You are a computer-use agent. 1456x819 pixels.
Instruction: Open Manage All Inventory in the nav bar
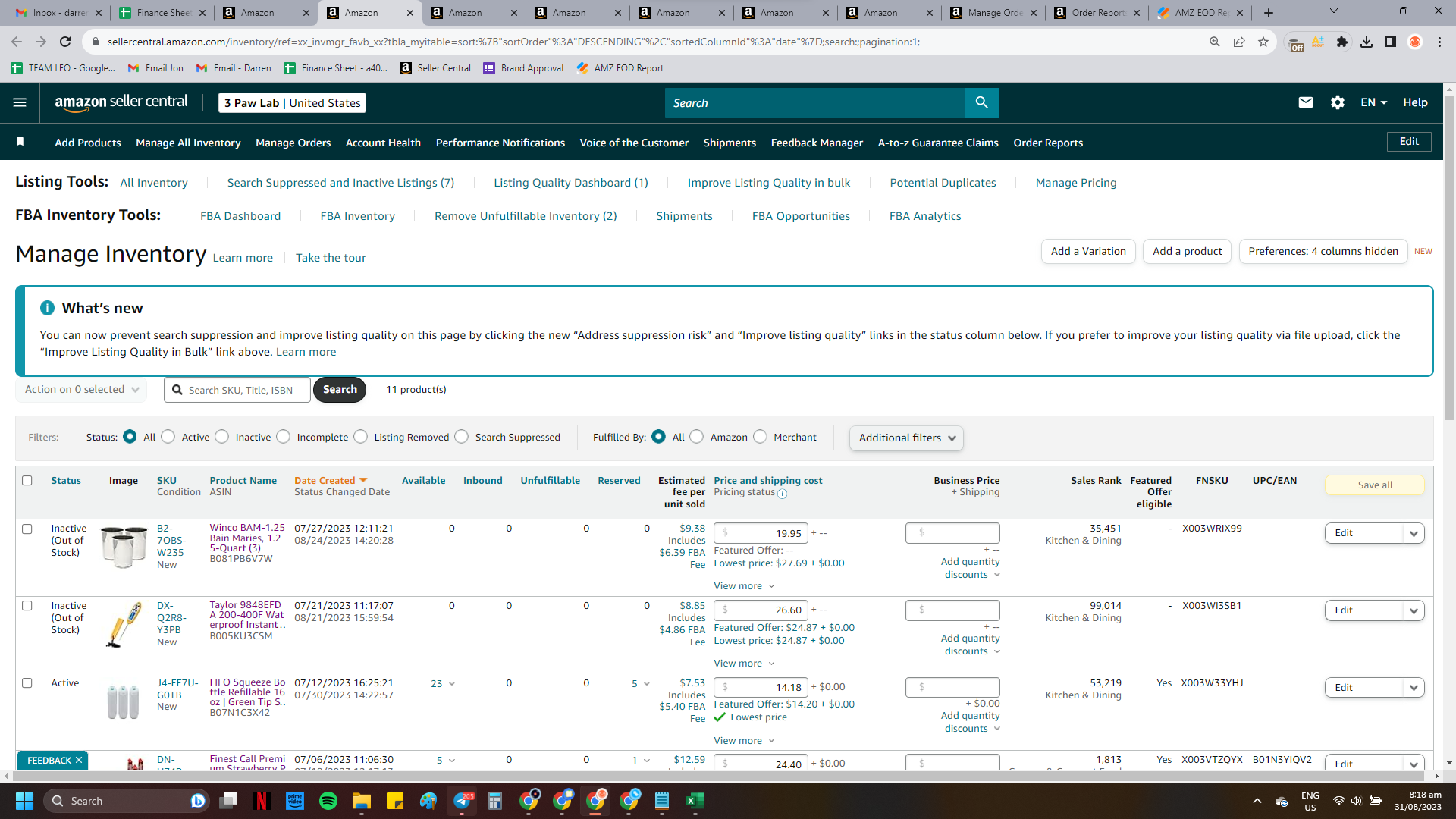[188, 143]
